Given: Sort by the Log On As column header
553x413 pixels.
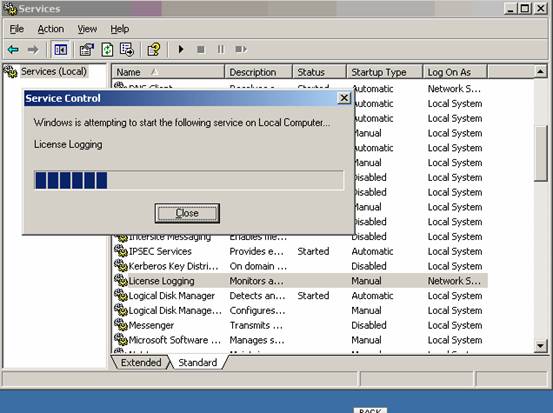Looking at the screenshot, I should click(x=455, y=72).
